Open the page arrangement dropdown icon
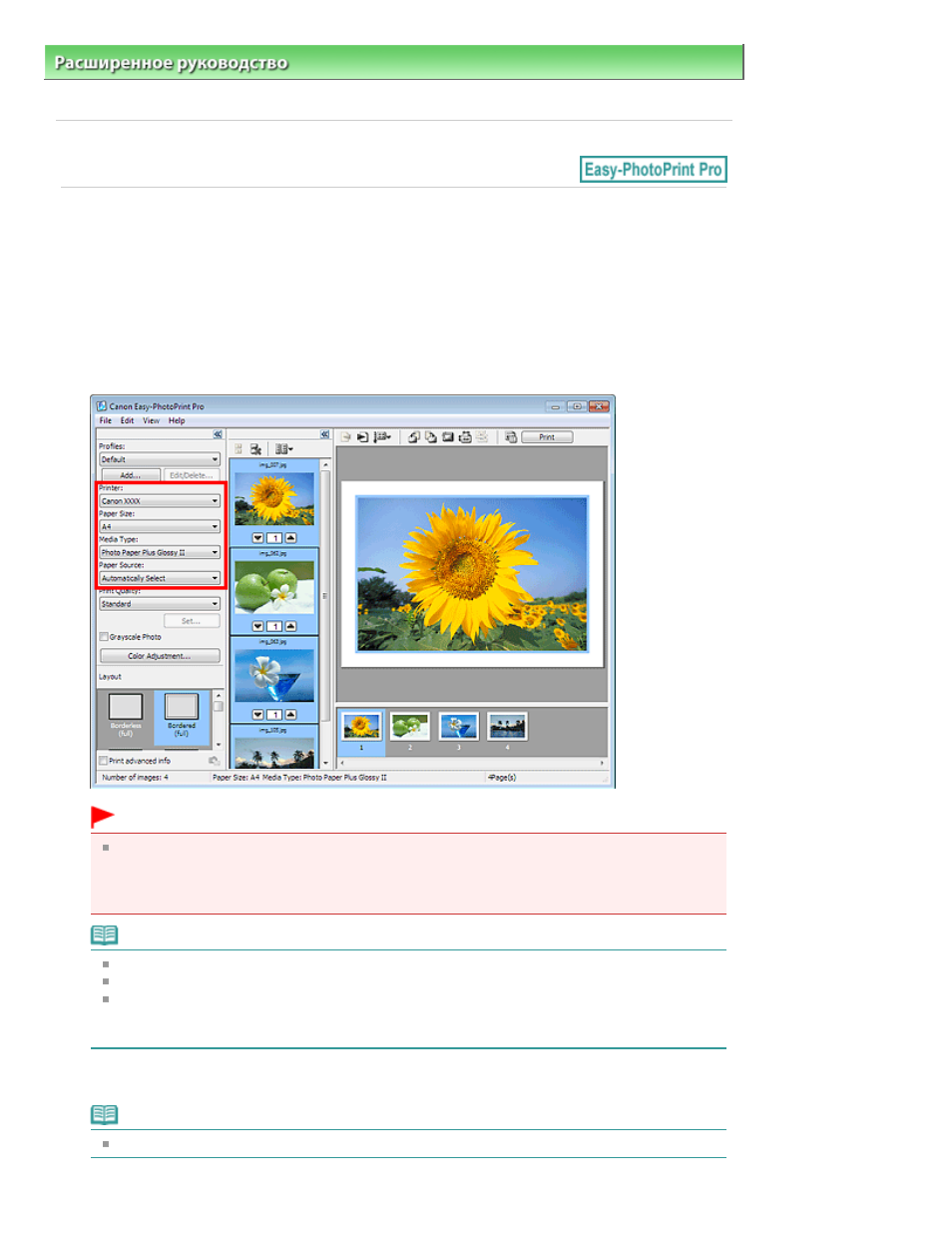 pyautogui.click(x=382, y=436)
